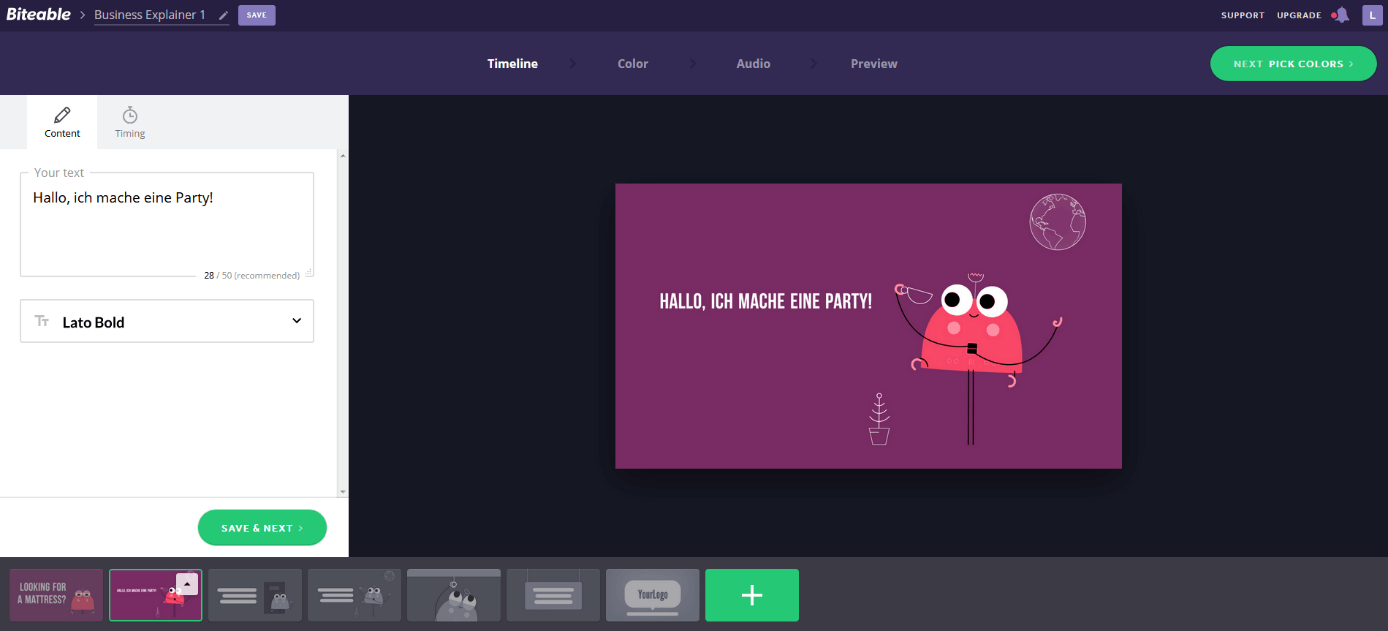The height and width of the screenshot is (631, 1388).
Task: Open the notifications bell icon
Action: (1341, 15)
